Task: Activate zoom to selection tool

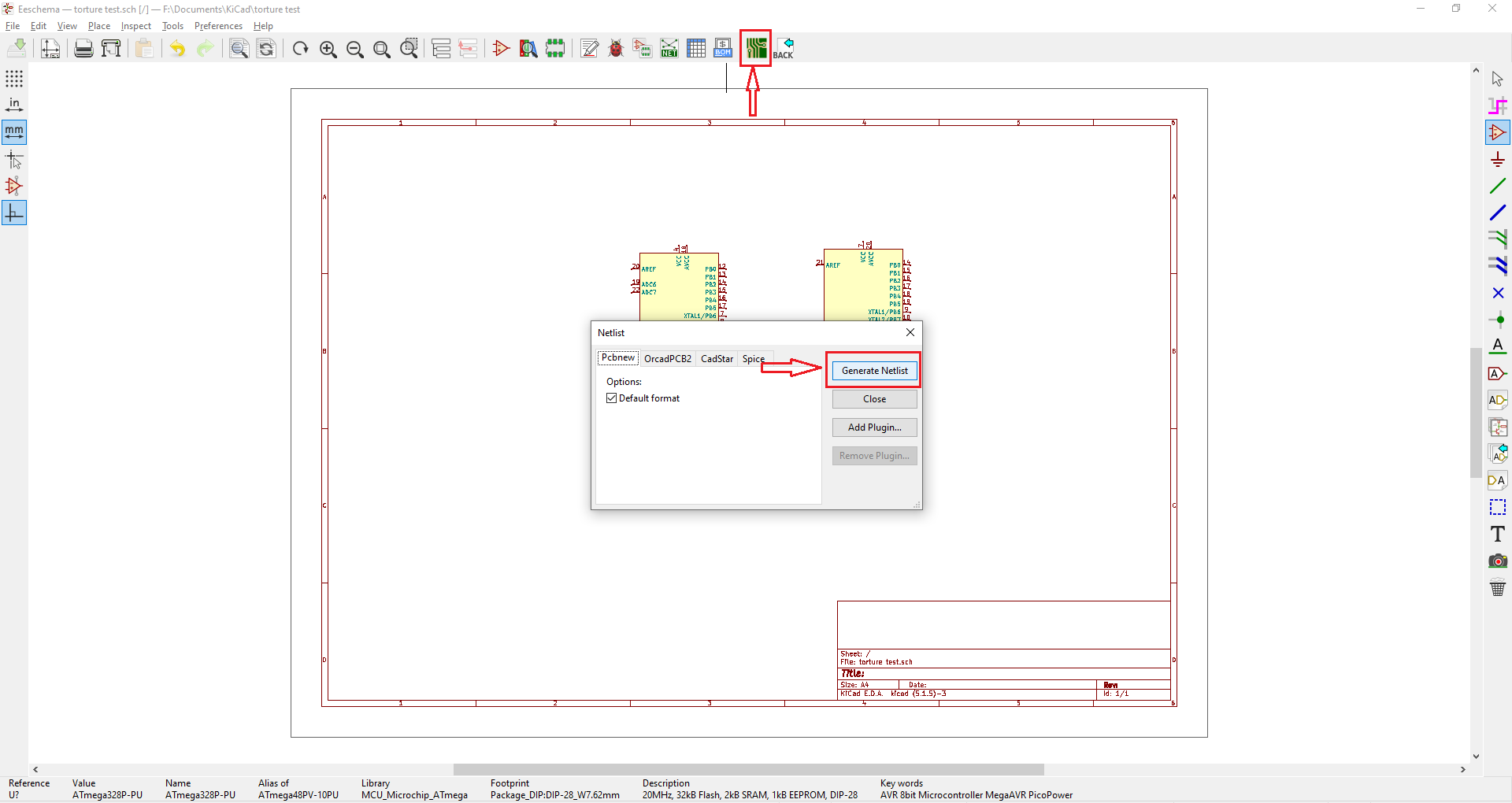Action: [409, 49]
